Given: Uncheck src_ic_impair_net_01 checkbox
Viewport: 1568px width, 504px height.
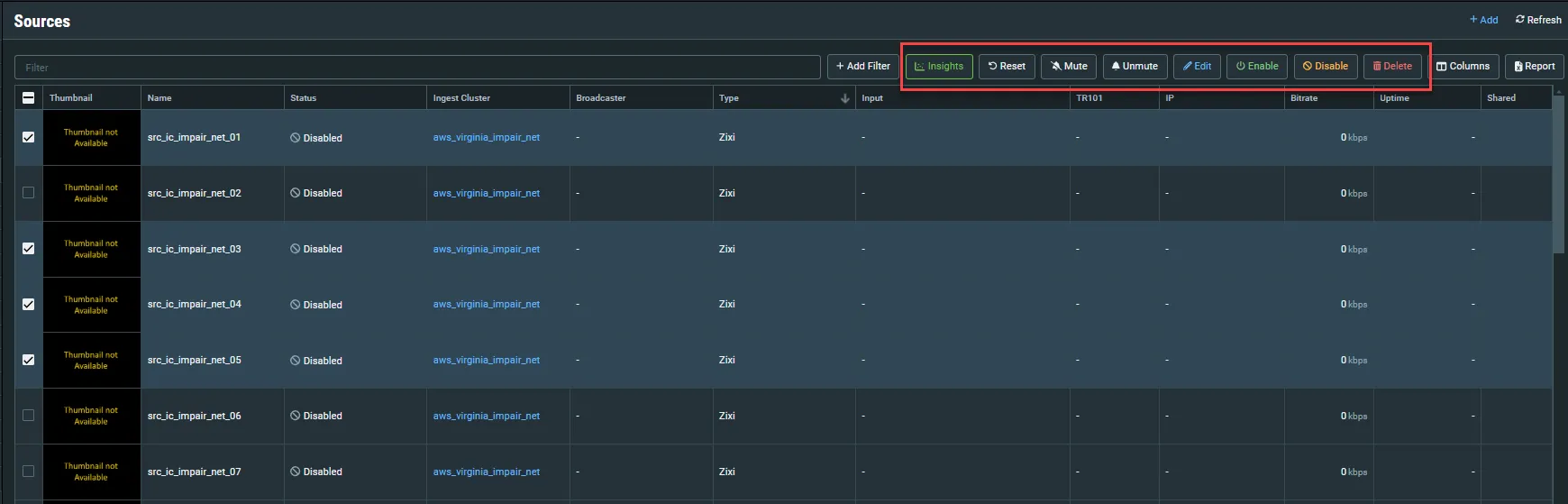Looking at the screenshot, I should (28, 137).
